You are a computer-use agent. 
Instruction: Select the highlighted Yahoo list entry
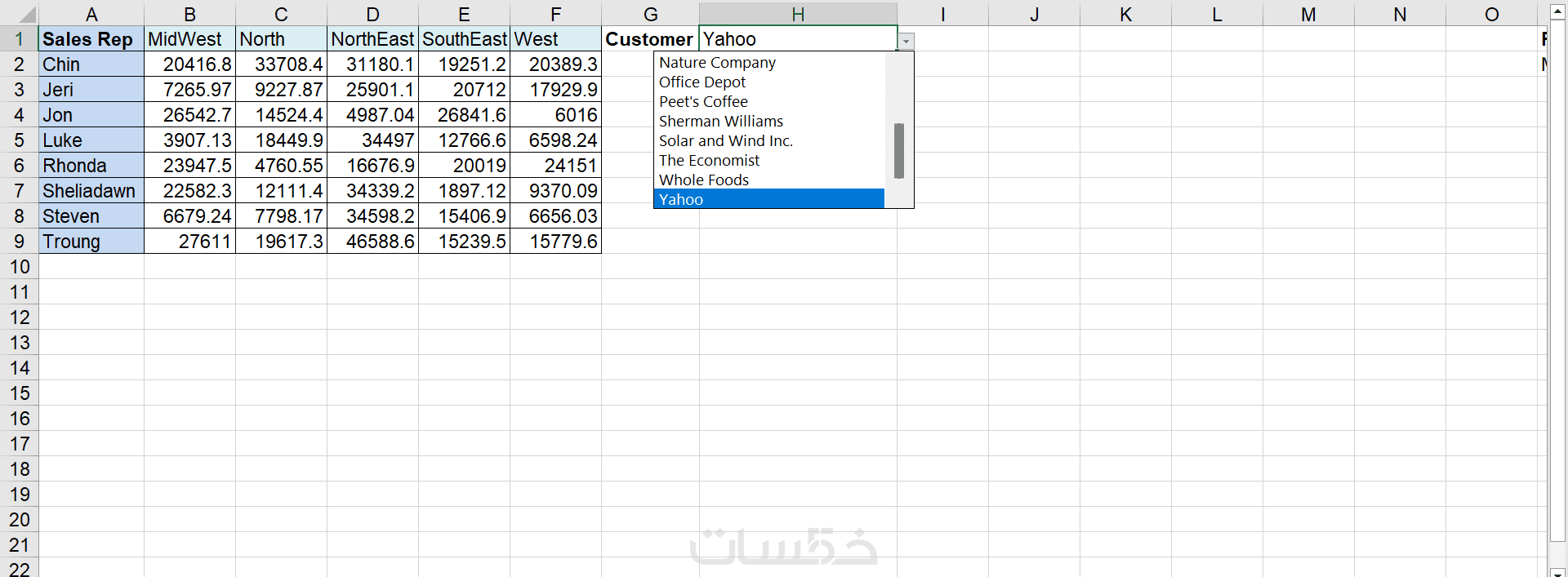pos(768,199)
